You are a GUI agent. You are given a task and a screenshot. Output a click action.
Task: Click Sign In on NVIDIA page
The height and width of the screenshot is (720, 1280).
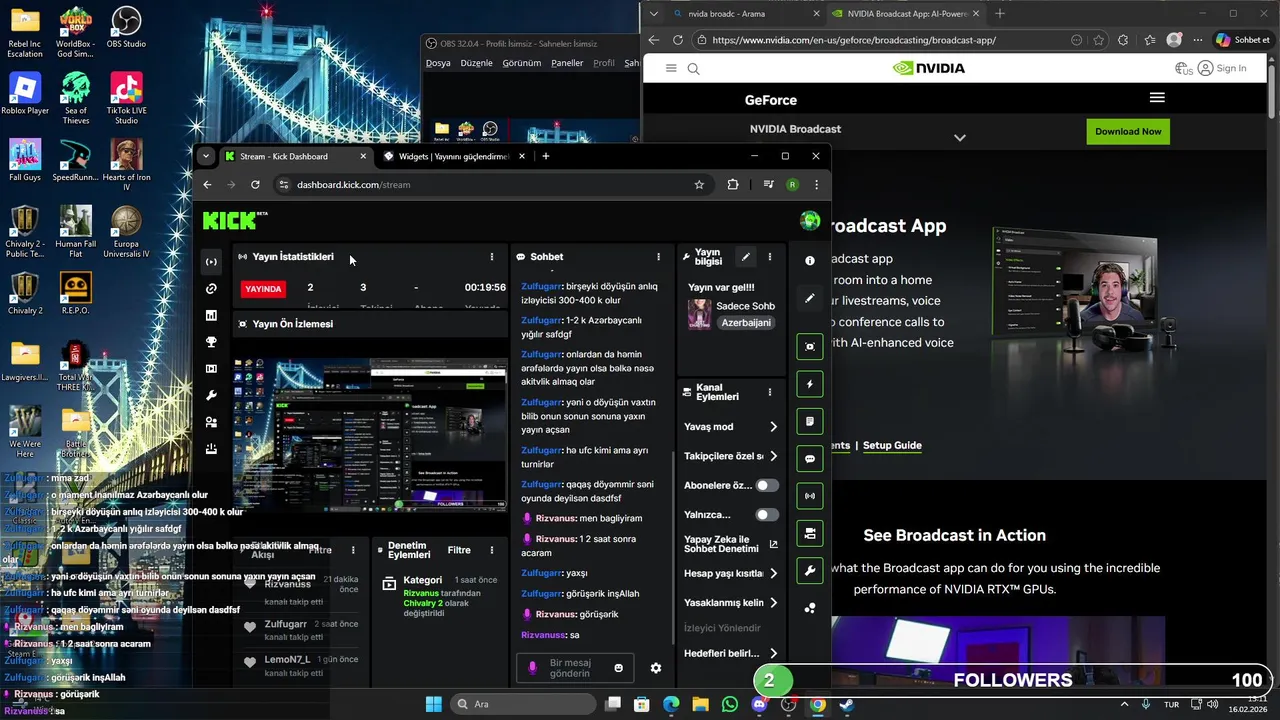coord(1222,68)
